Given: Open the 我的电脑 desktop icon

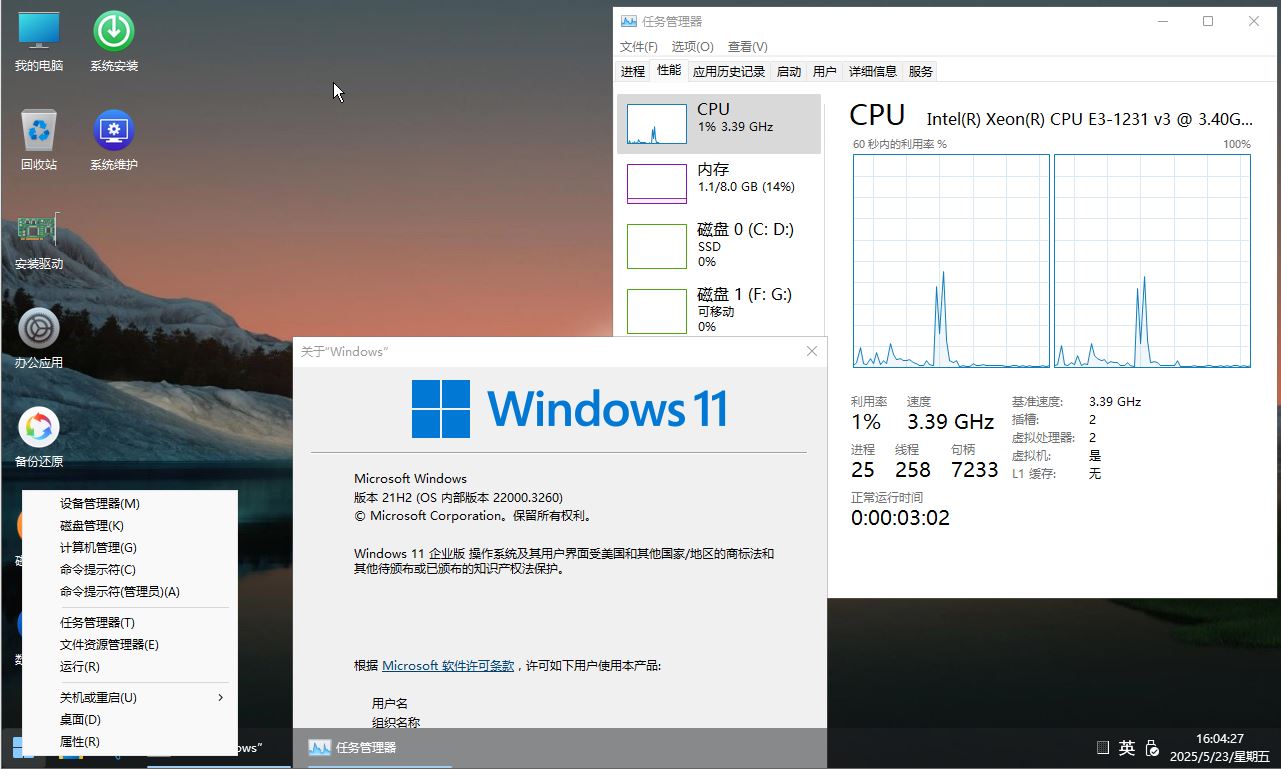Looking at the screenshot, I should 39,41.
